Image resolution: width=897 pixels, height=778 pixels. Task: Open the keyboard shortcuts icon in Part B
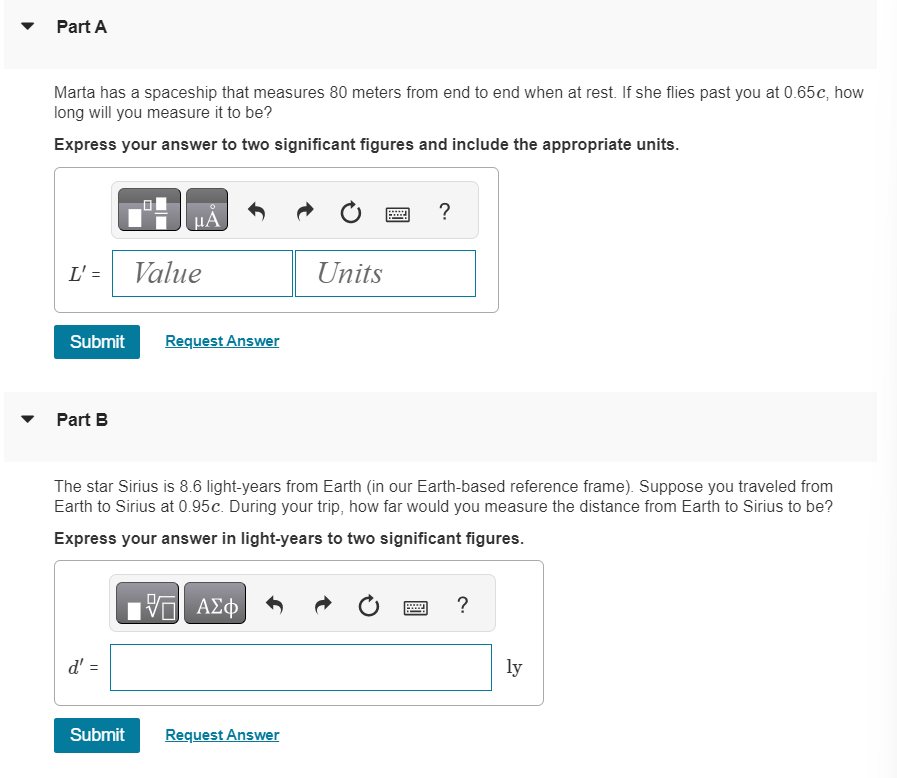pos(415,606)
